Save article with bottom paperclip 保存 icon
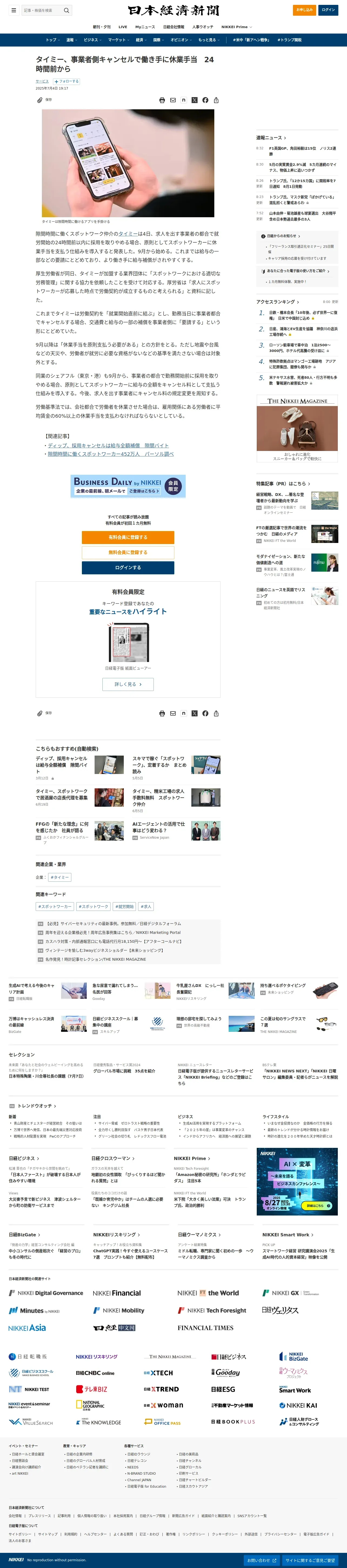 44,713
